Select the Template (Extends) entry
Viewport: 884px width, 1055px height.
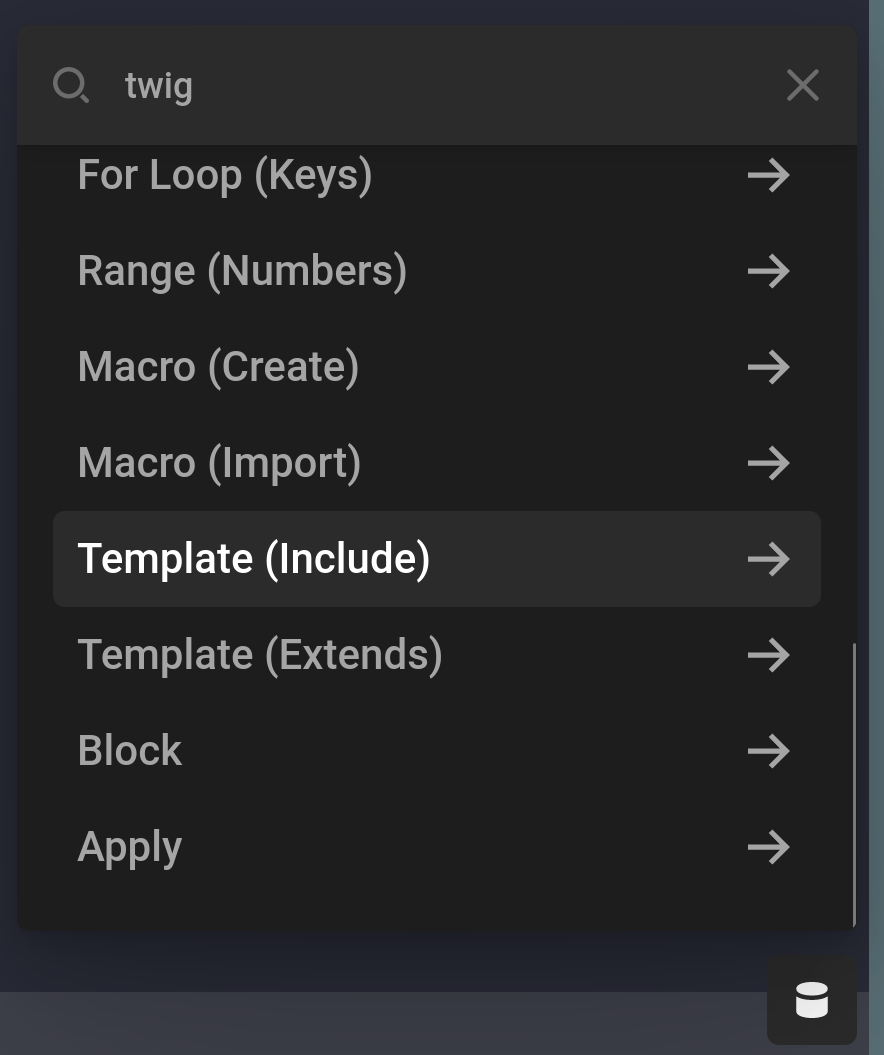(260, 655)
